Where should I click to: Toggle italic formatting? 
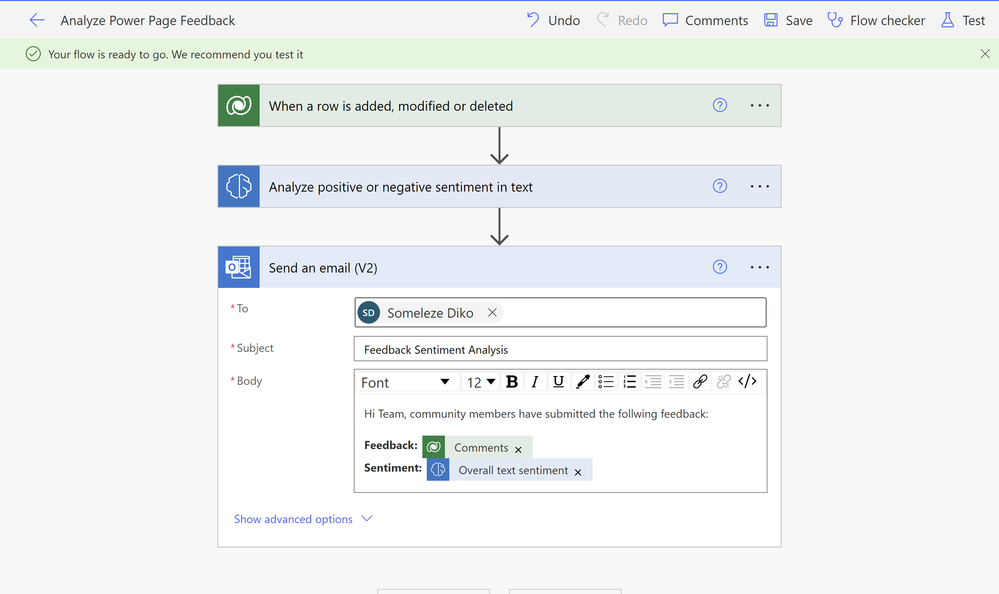535,382
